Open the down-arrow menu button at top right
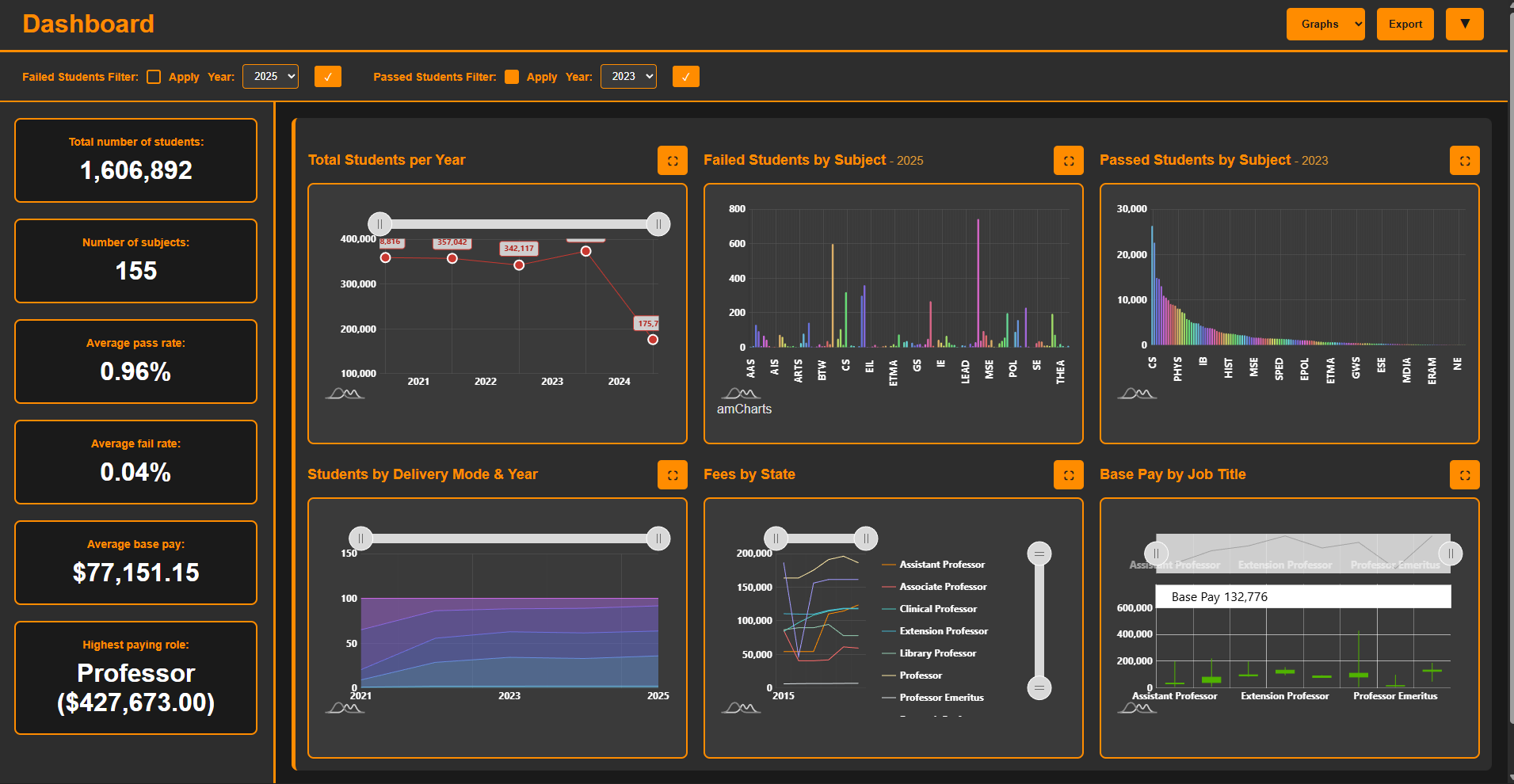Viewport: 1514px width, 784px height. click(x=1465, y=25)
